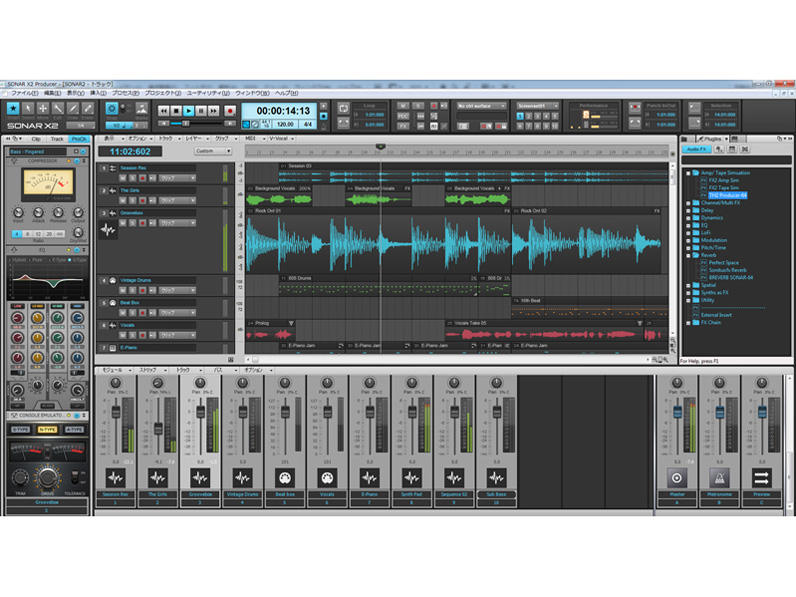Image resolution: width=796 pixels, height=597 pixels.
Task: Expand the Delay plugin folder
Action: 688,210
